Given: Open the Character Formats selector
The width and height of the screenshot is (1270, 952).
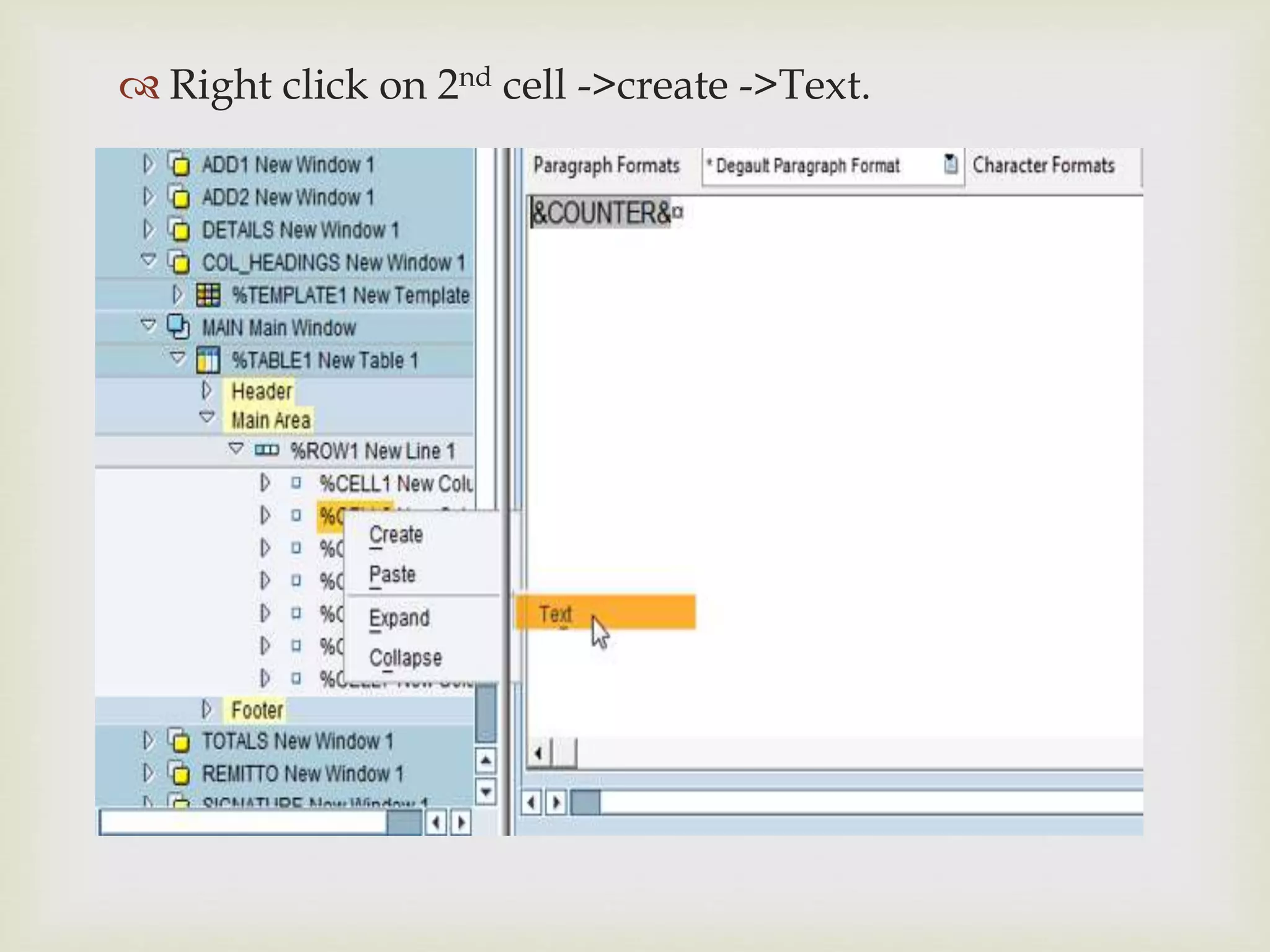Looking at the screenshot, I should (1043, 165).
